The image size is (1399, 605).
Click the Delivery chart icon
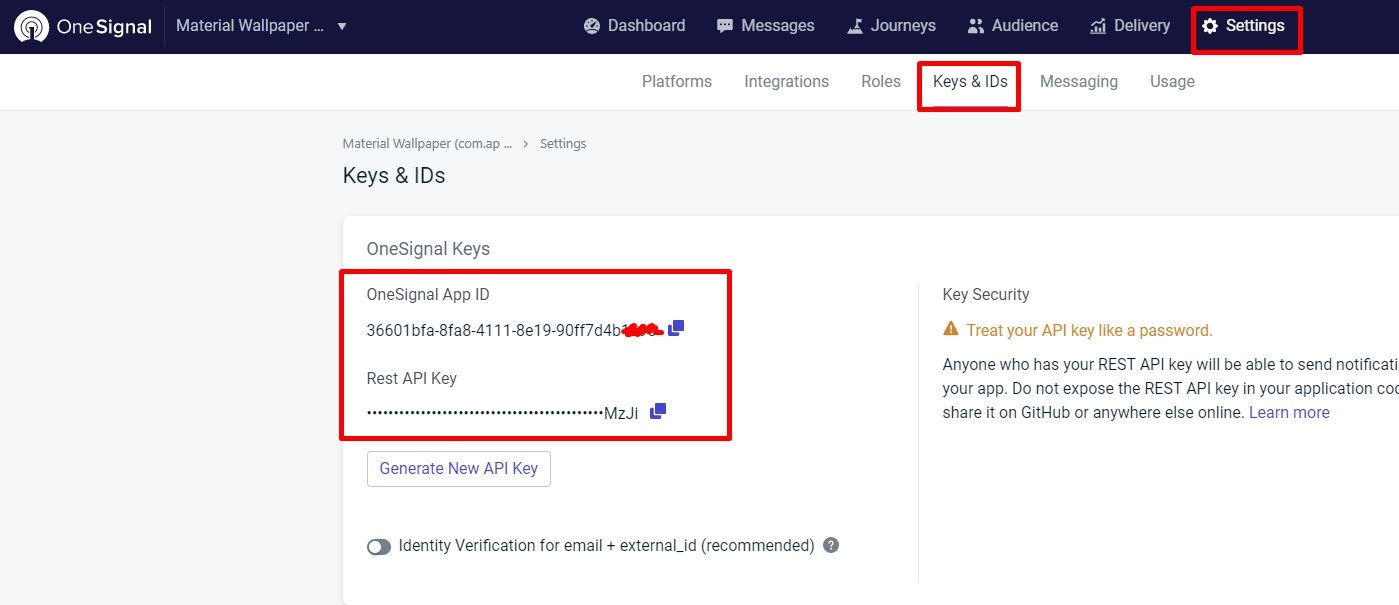click(1098, 26)
